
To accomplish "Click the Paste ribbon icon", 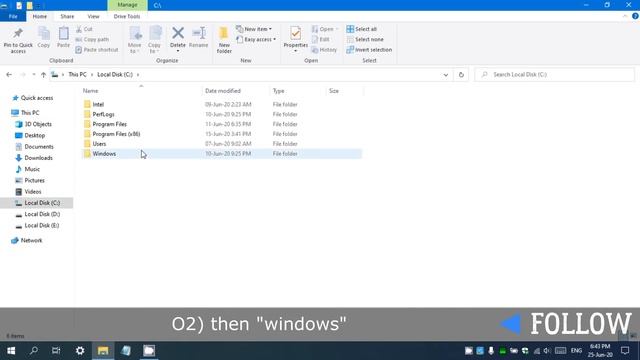I will click(63, 38).
